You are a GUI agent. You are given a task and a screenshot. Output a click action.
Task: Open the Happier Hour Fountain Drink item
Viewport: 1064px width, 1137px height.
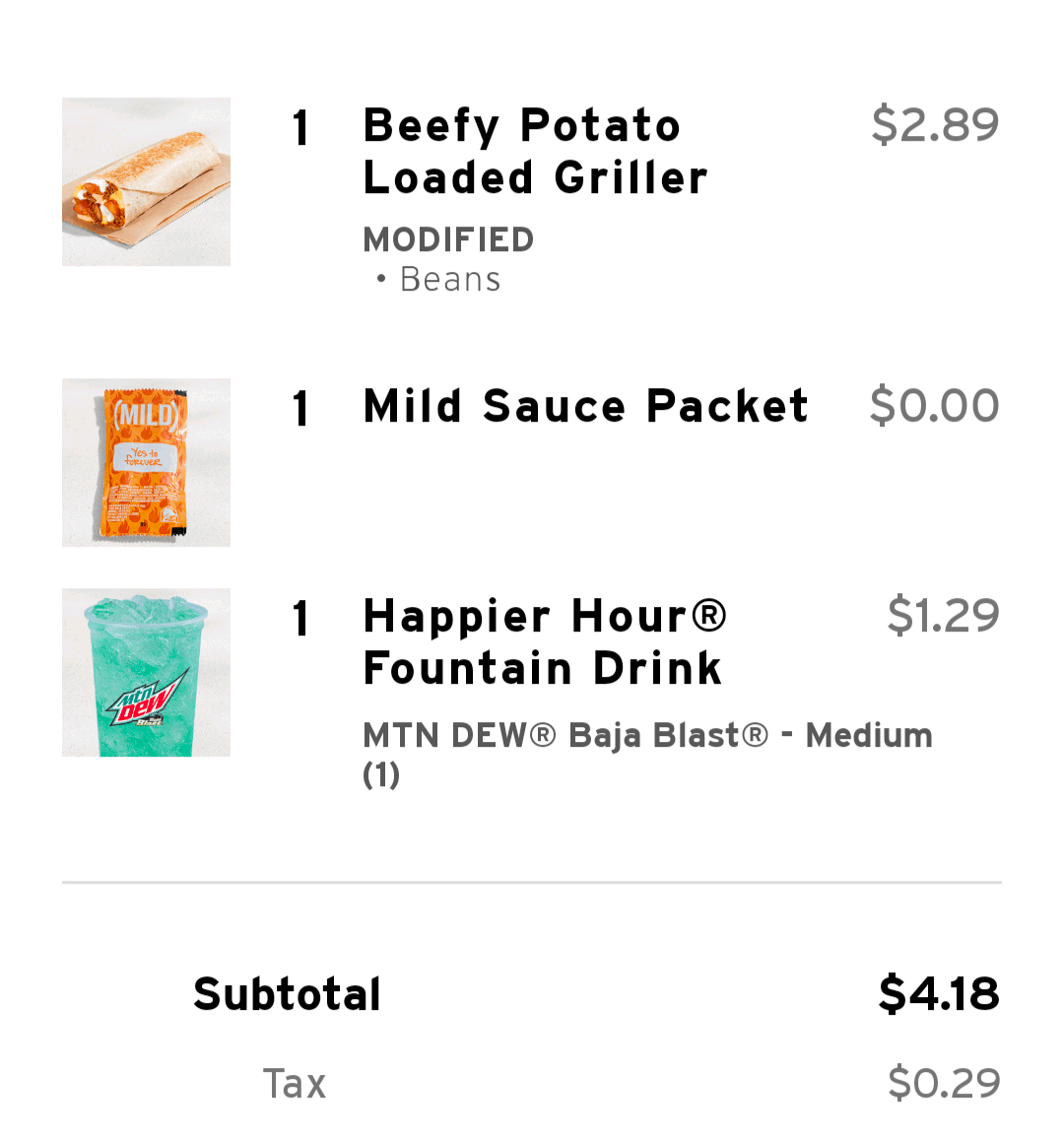[x=545, y=641]
